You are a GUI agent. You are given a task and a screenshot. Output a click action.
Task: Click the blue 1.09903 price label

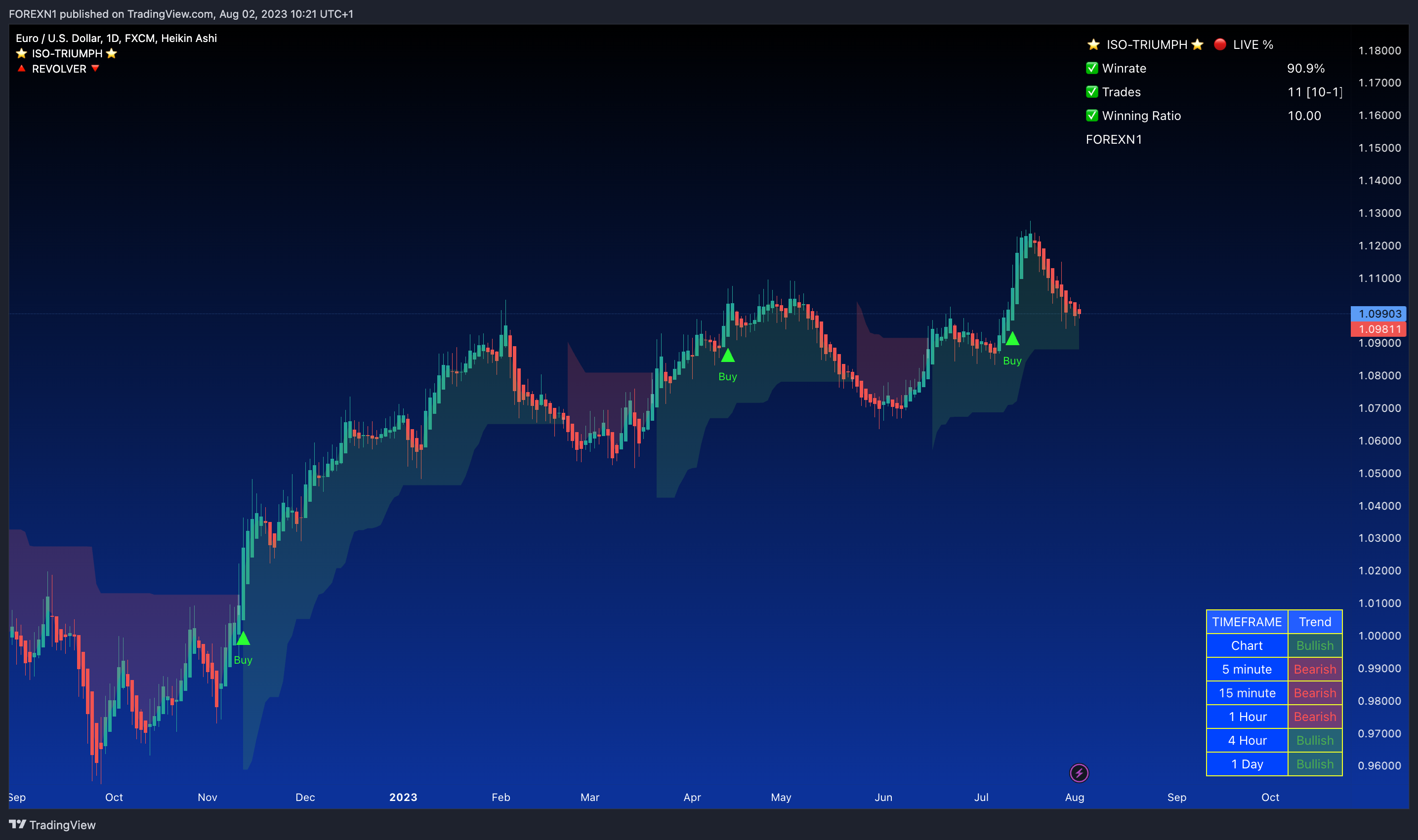1379,314
